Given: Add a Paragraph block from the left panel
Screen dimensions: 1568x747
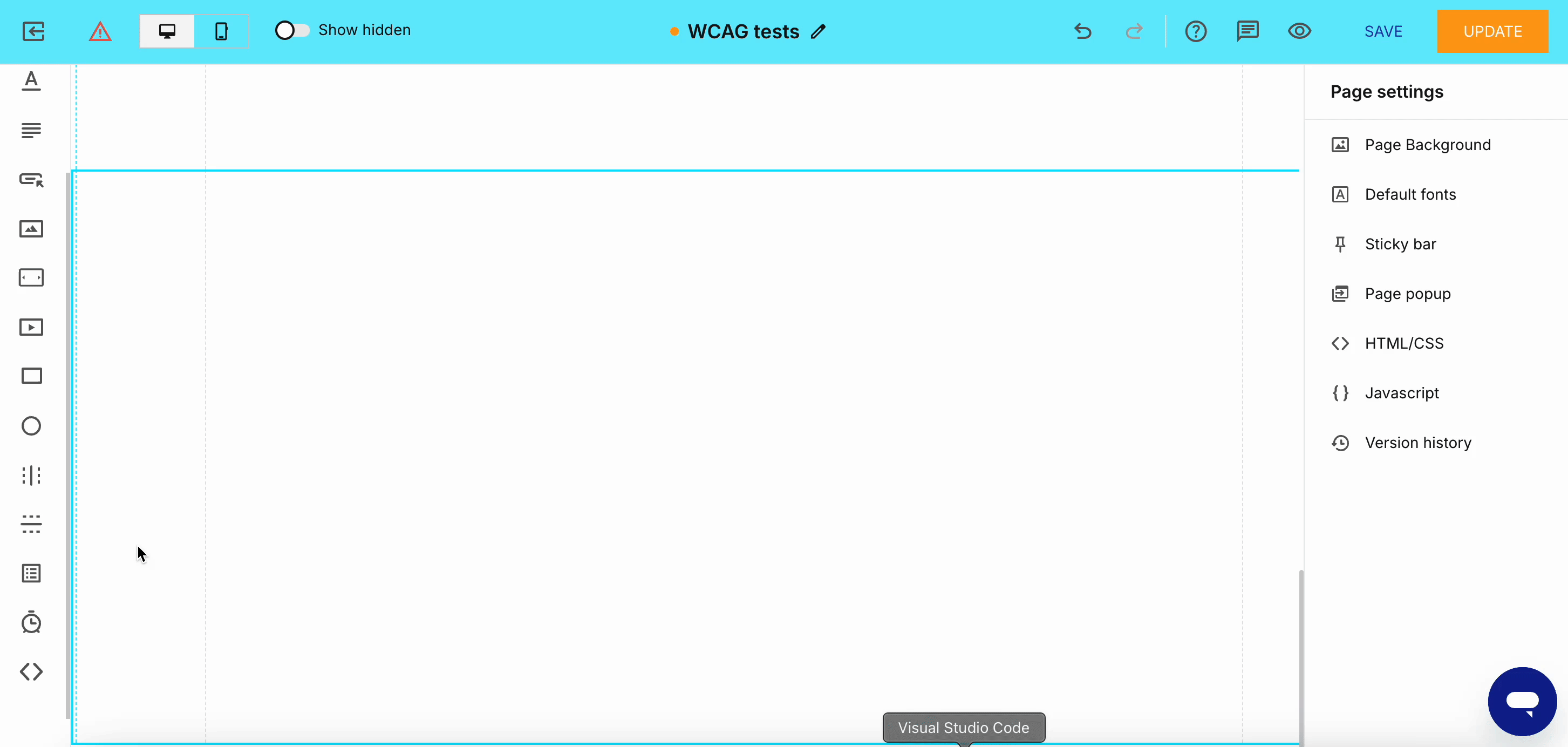Looking at the screenshot, I should 31,130.
